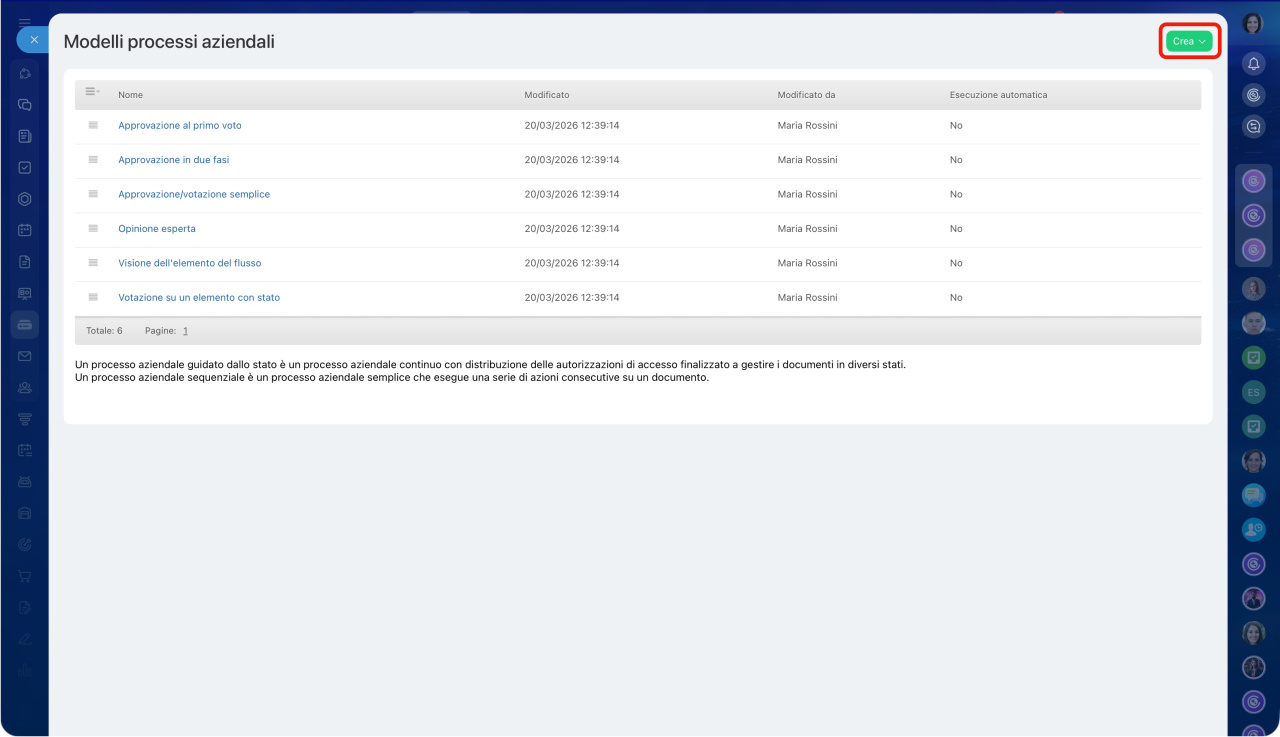Sort by the Modificato column header
Image resolution: width=1280 pixels, height=737 pixels.
547,95
